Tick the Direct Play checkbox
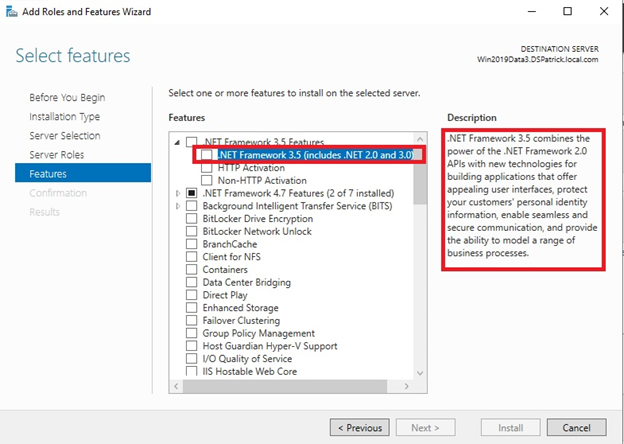Viewport: 624px width, 444px height. (191, 295)
